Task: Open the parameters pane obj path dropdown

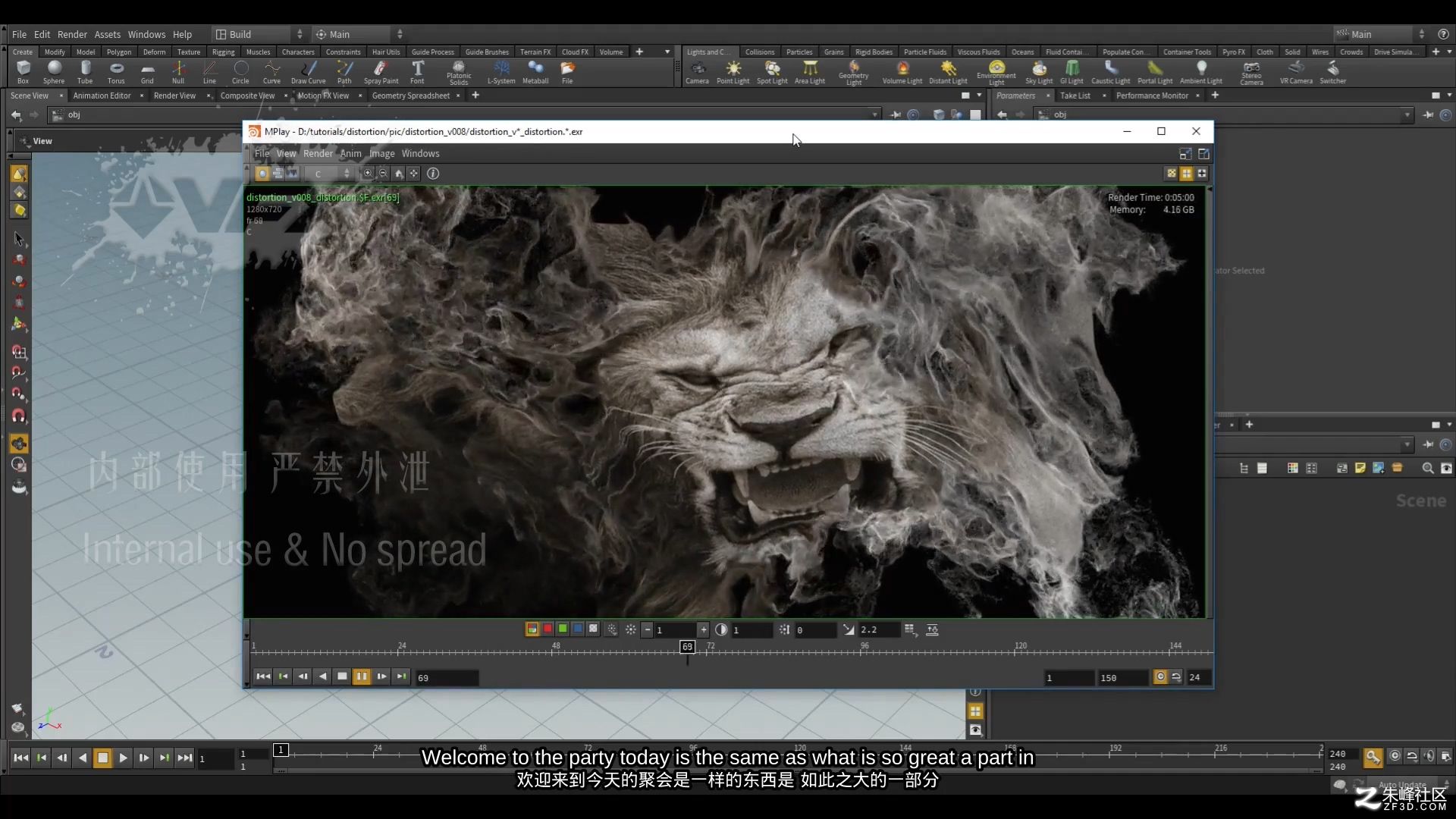Action: (1407, 115)
